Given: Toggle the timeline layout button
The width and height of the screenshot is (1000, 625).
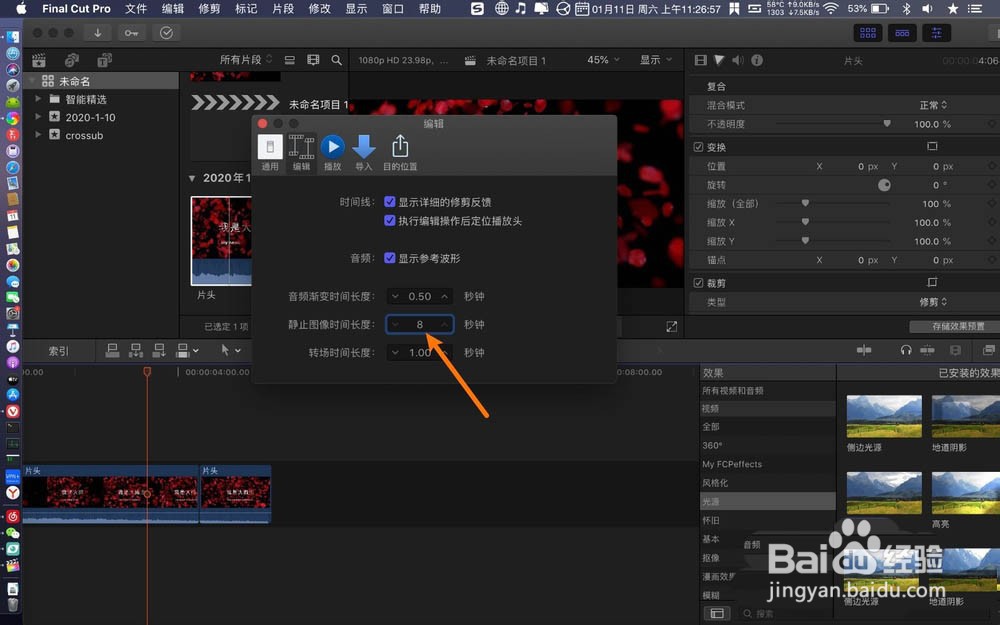Looking at the screenshot, I should coord(902,33).
